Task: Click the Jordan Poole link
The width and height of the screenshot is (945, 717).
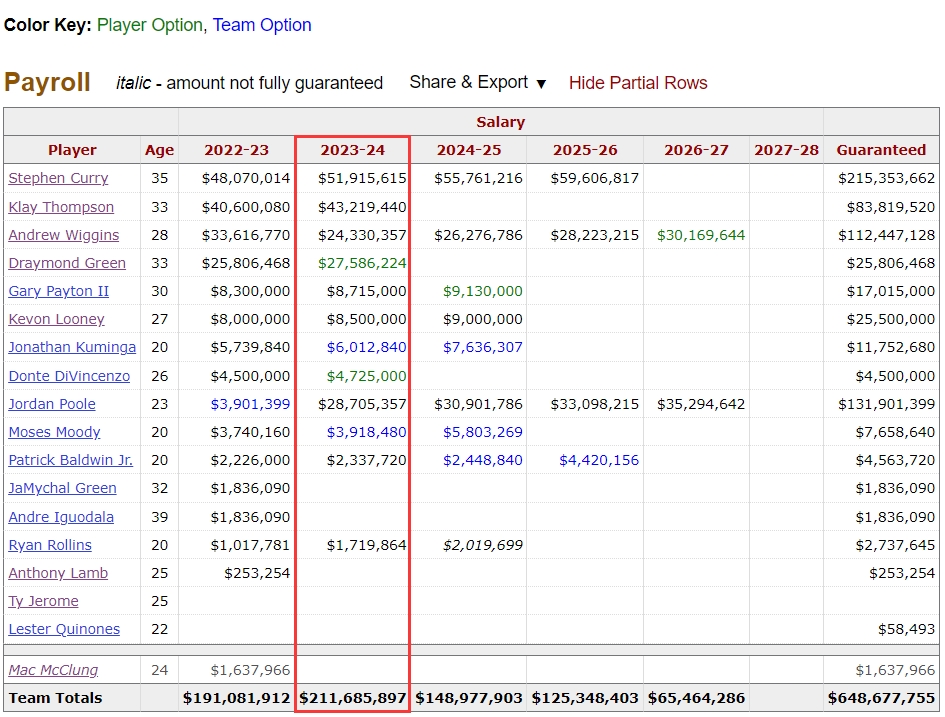Action: [52, 404]
